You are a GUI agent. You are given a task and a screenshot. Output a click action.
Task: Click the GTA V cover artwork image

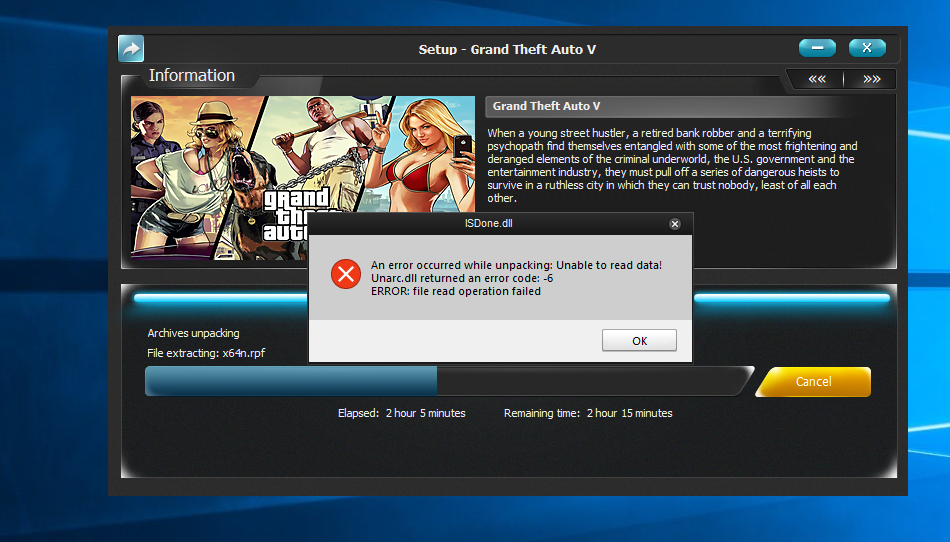303,178
